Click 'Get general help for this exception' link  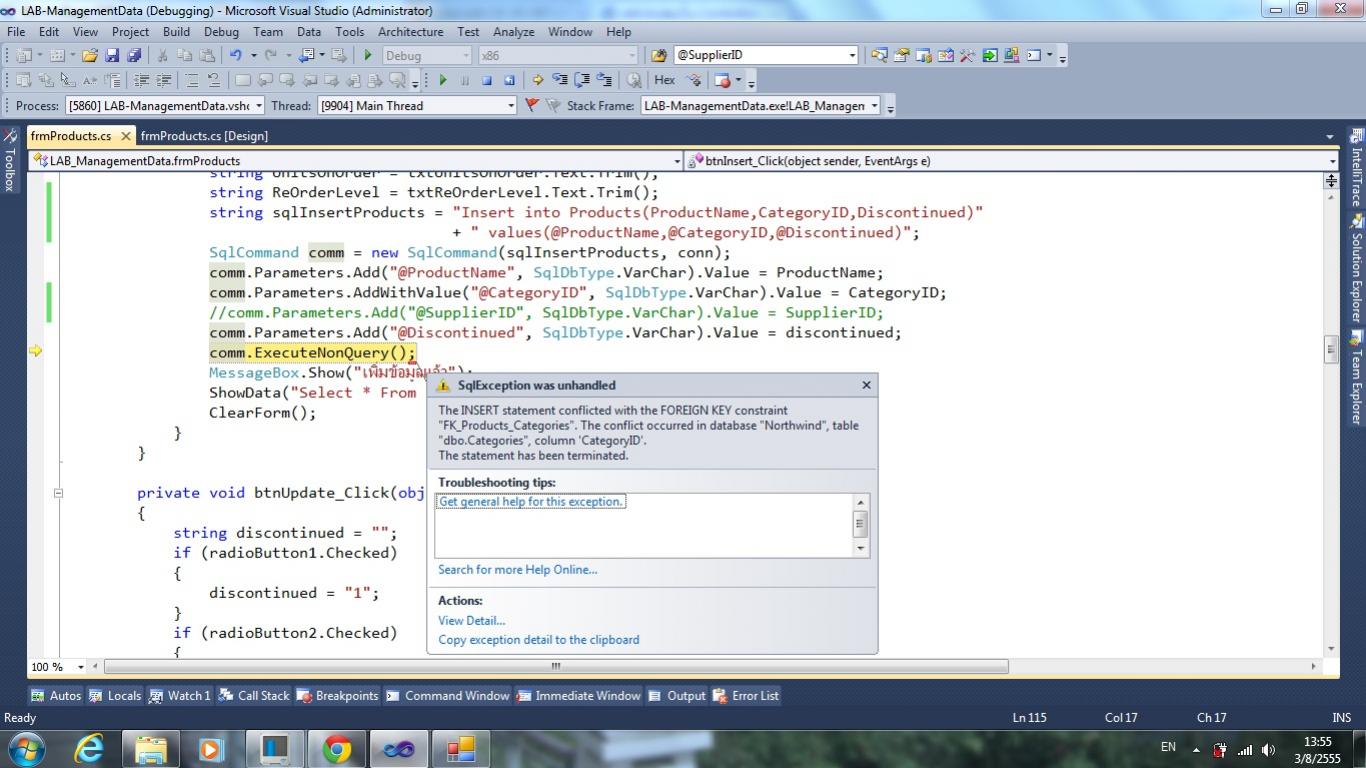pyautogui.click(x=531, y=502)
